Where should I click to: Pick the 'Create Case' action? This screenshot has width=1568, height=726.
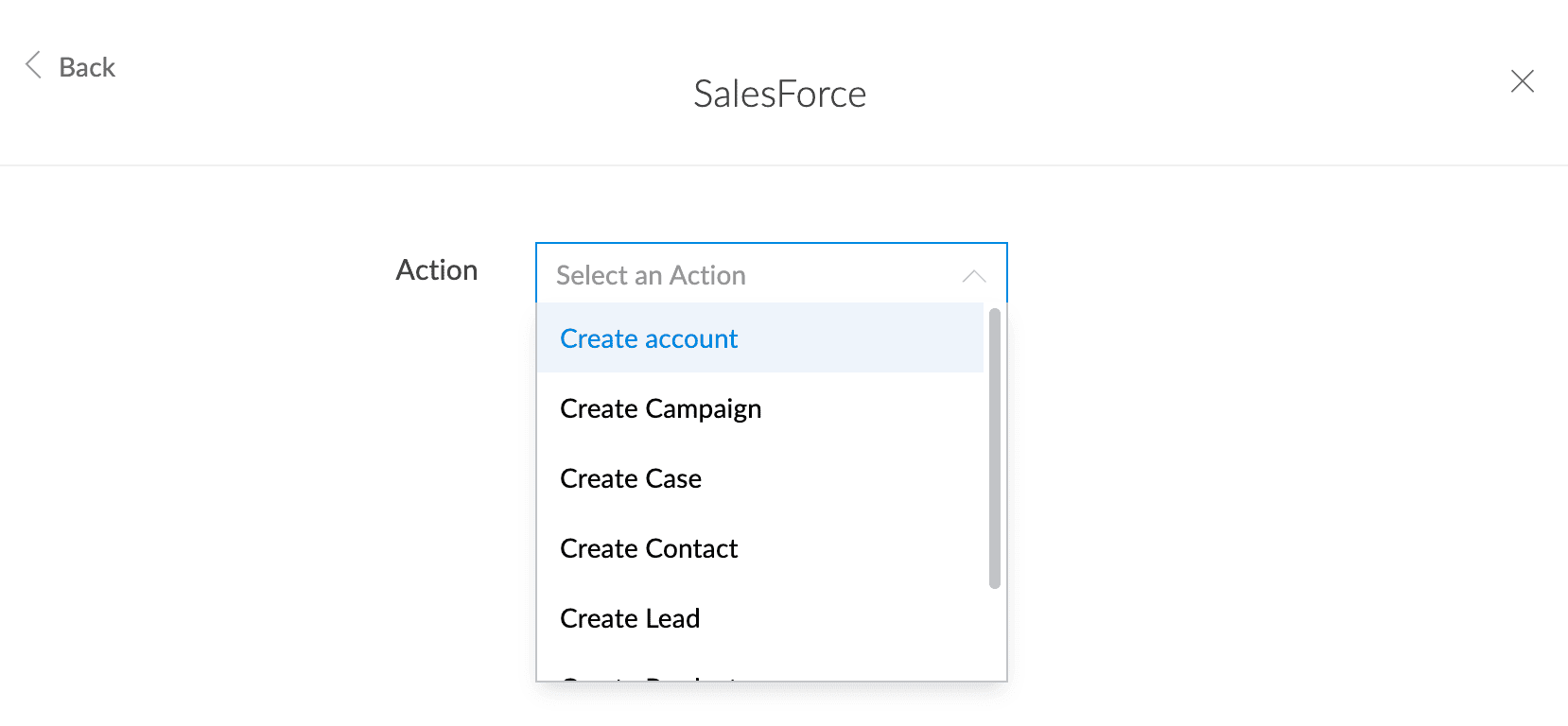(x=760, y=478)
